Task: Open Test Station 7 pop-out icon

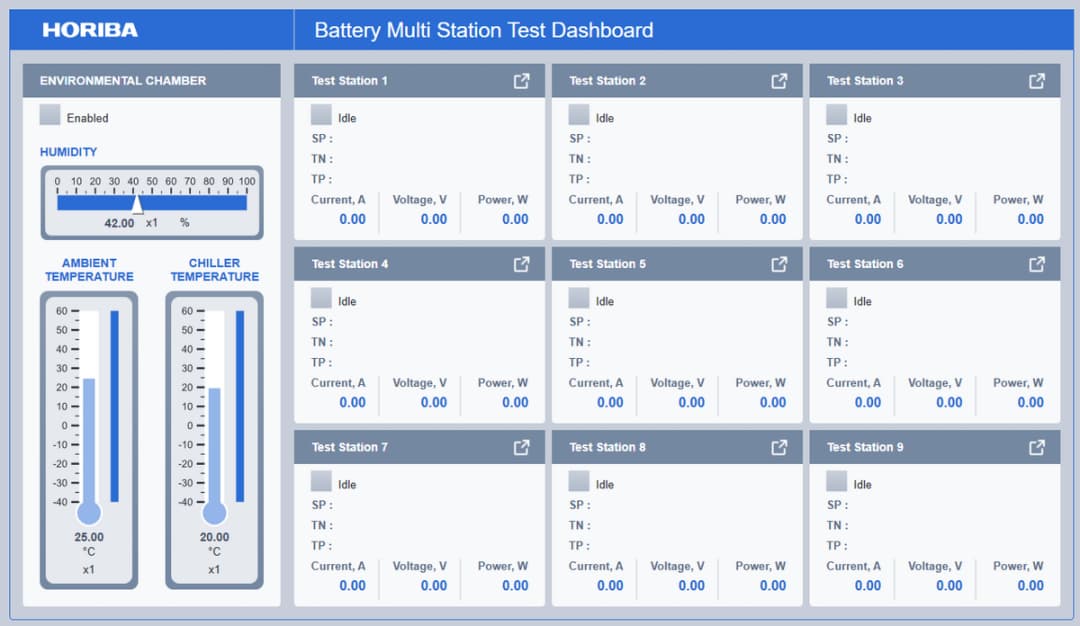Action: tap(521, 448)
